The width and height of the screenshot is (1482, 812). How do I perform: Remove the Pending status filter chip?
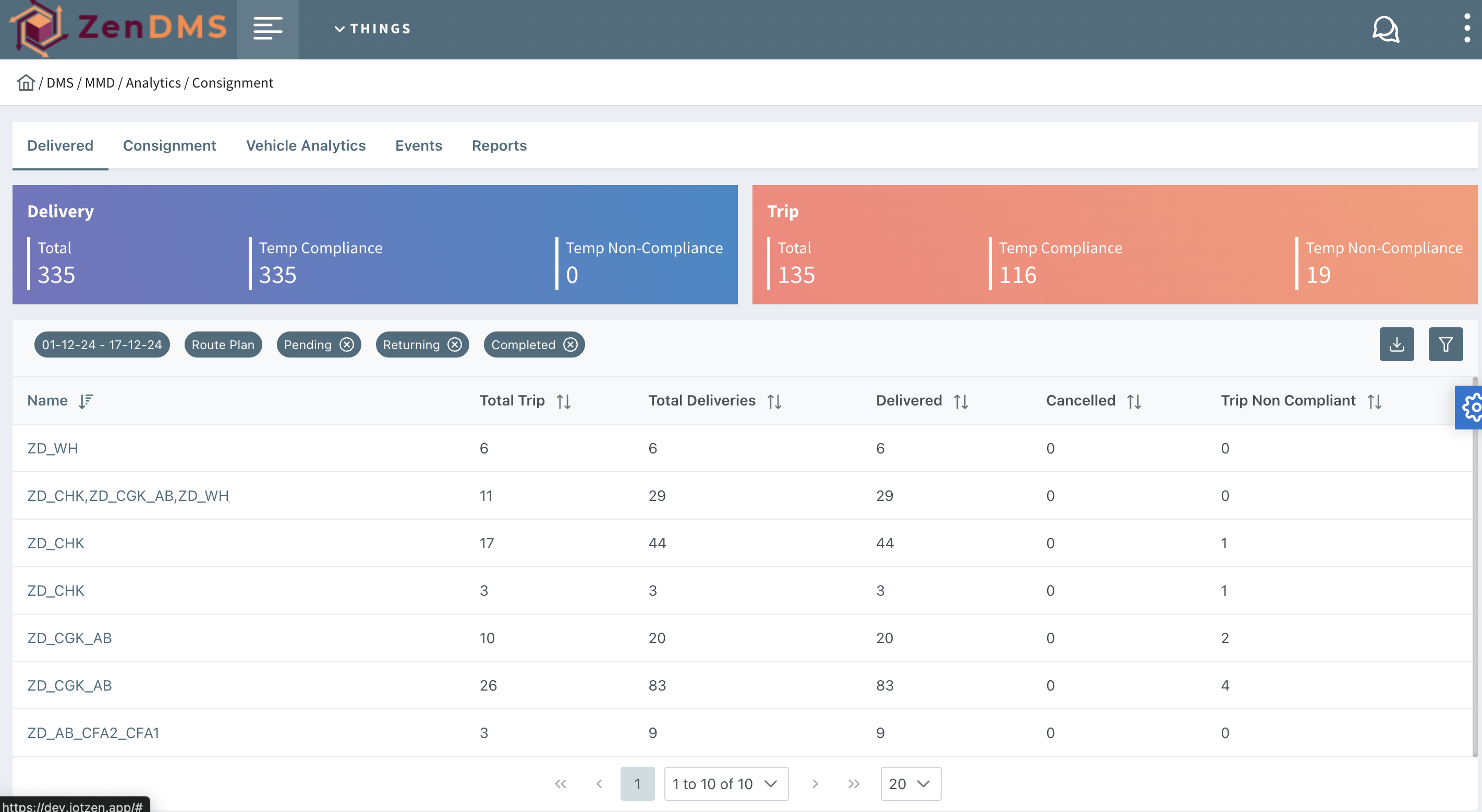(346, 345)
